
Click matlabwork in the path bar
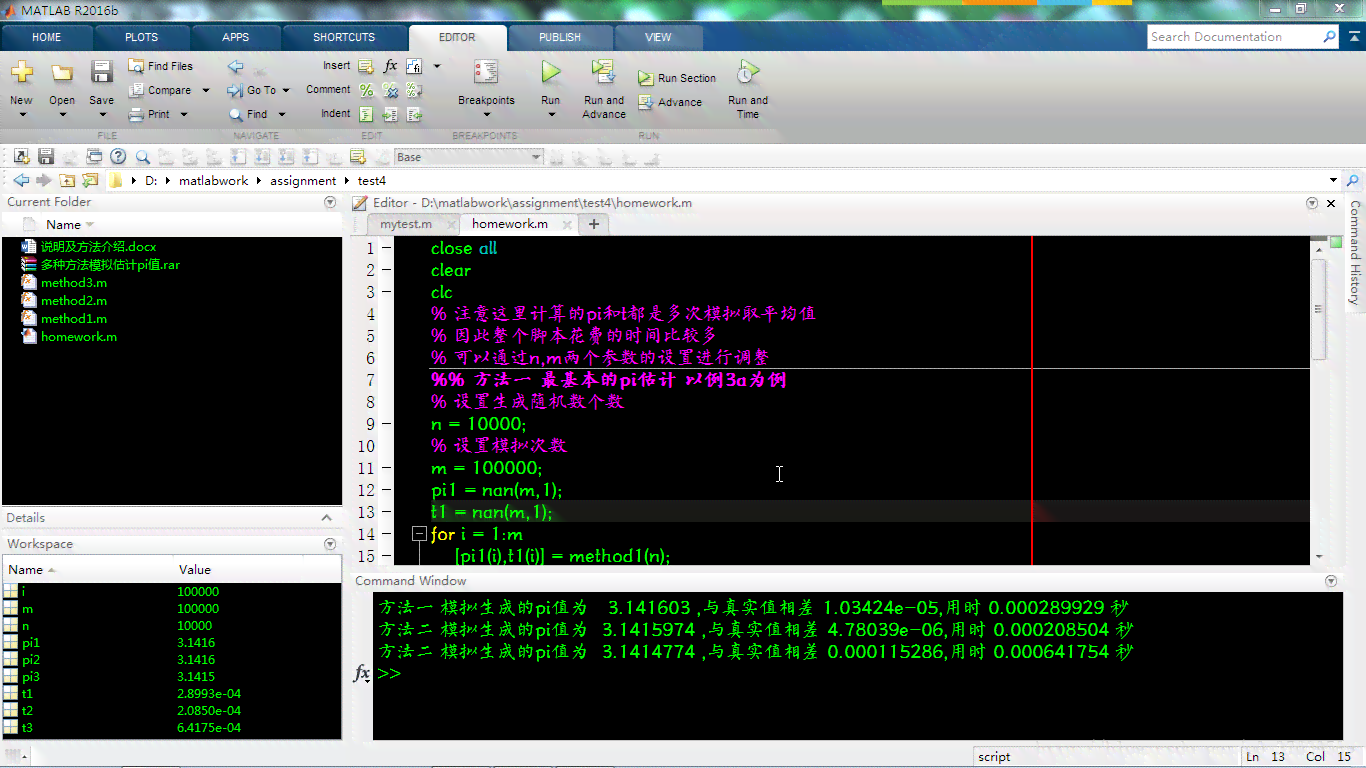(213, 181)
